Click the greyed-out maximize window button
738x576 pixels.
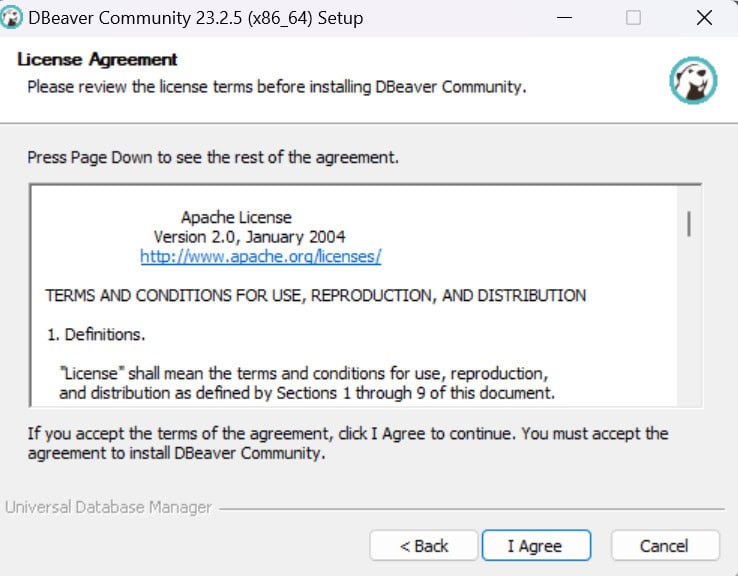click(x=633, y=18)
